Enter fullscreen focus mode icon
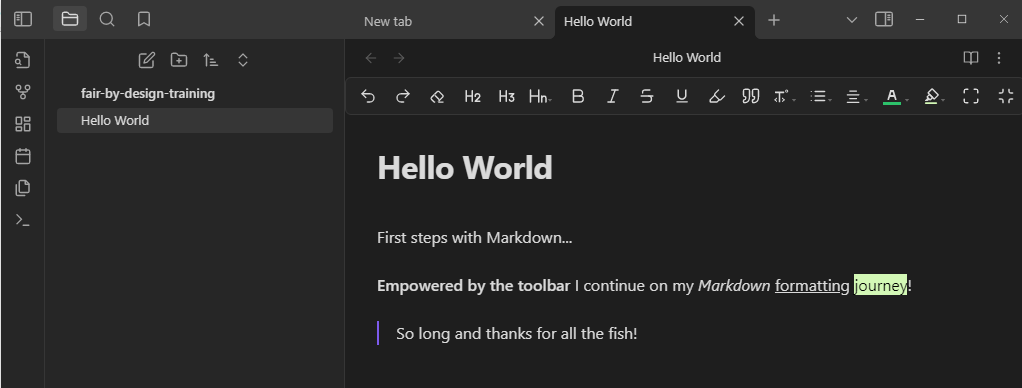Screen dimensions: 1022x388 [x=971, y=97]
